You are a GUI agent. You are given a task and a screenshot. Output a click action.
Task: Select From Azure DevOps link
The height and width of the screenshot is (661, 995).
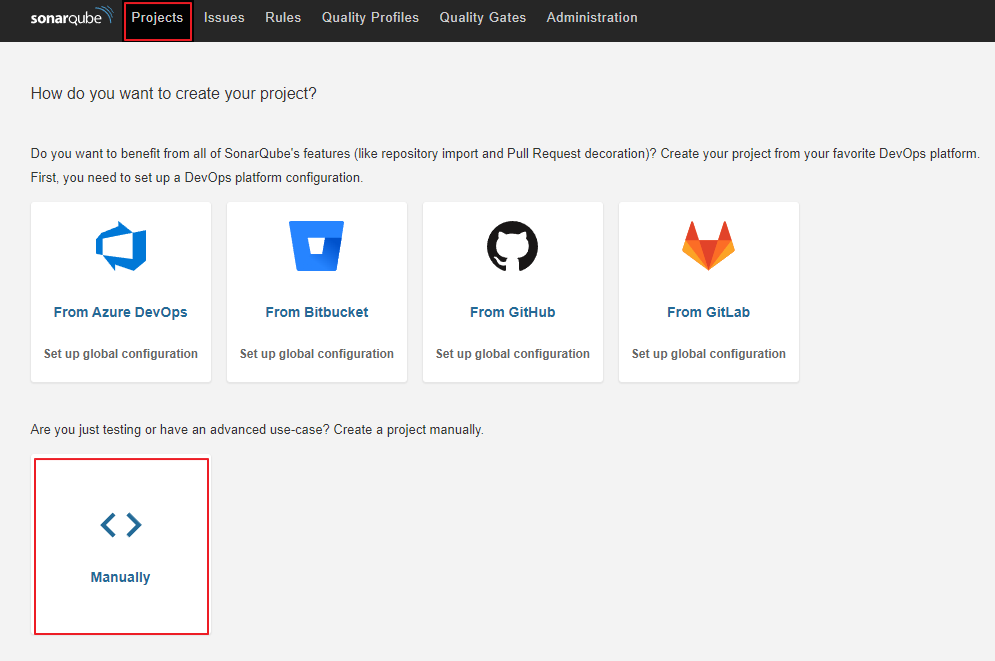(121, 312)
